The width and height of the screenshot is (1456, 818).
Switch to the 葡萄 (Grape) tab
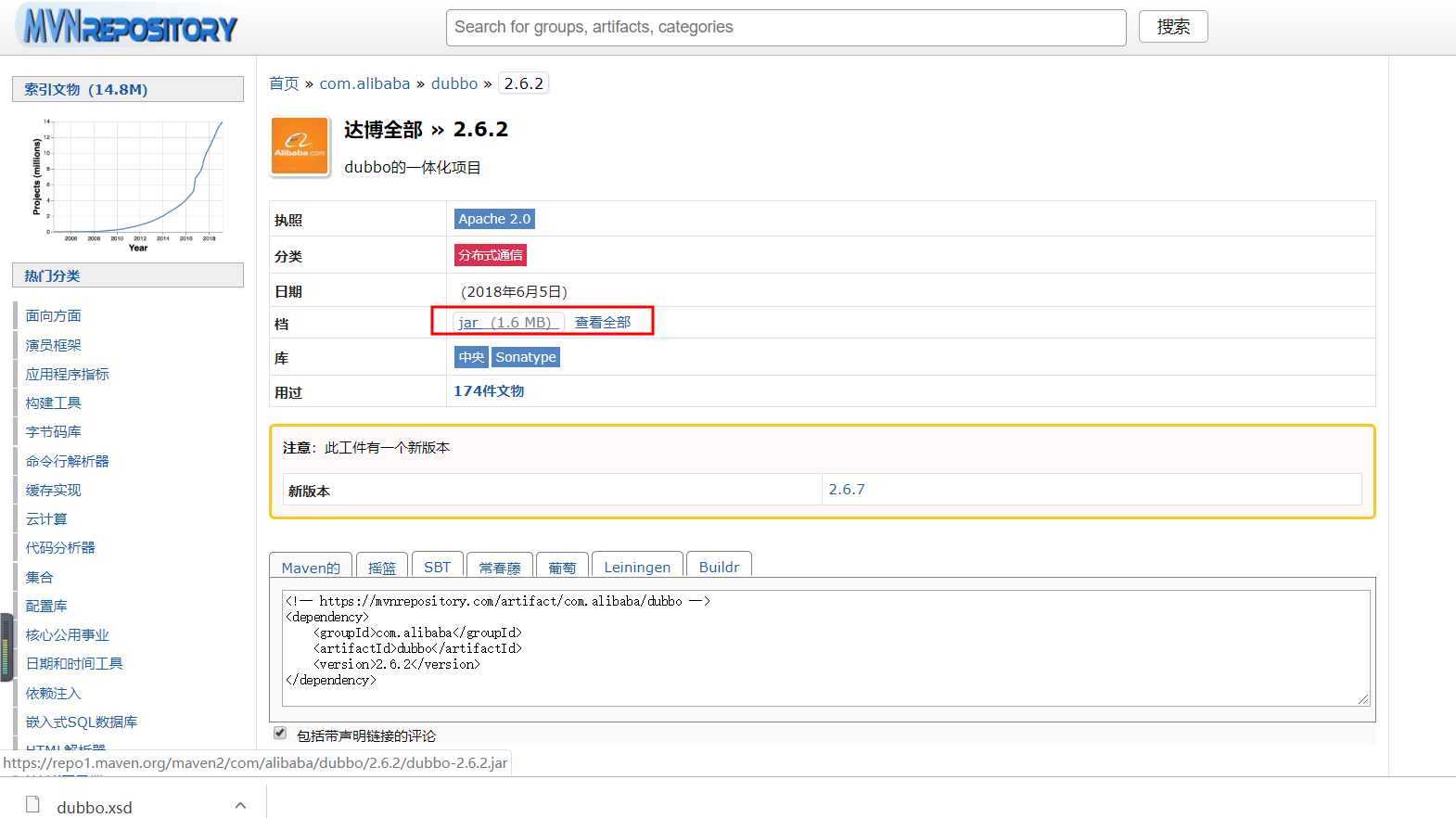[562, 566]
